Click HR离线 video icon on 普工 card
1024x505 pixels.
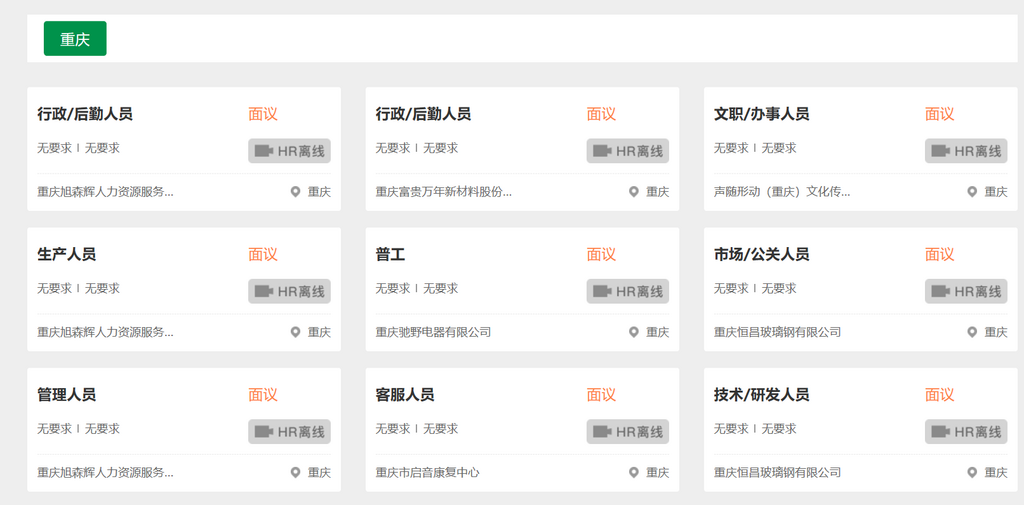[602, 291]
